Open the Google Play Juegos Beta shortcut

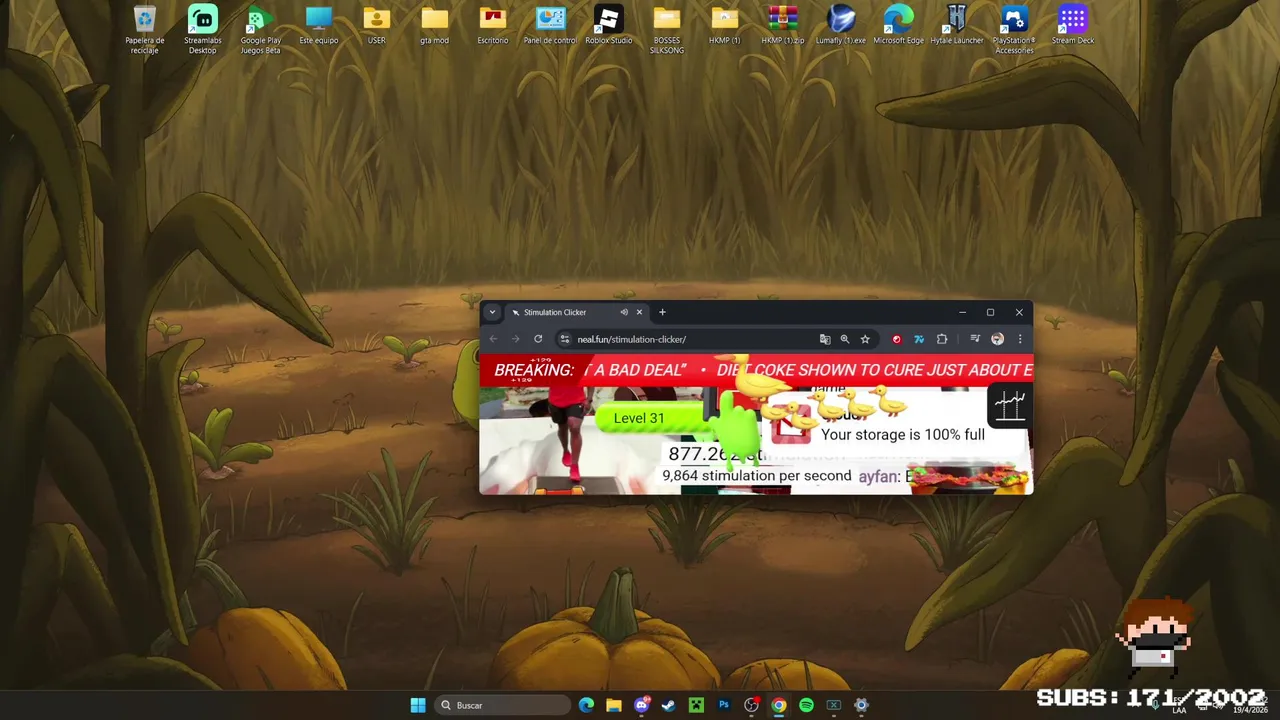pyautogui.click(x=260, y=29)
